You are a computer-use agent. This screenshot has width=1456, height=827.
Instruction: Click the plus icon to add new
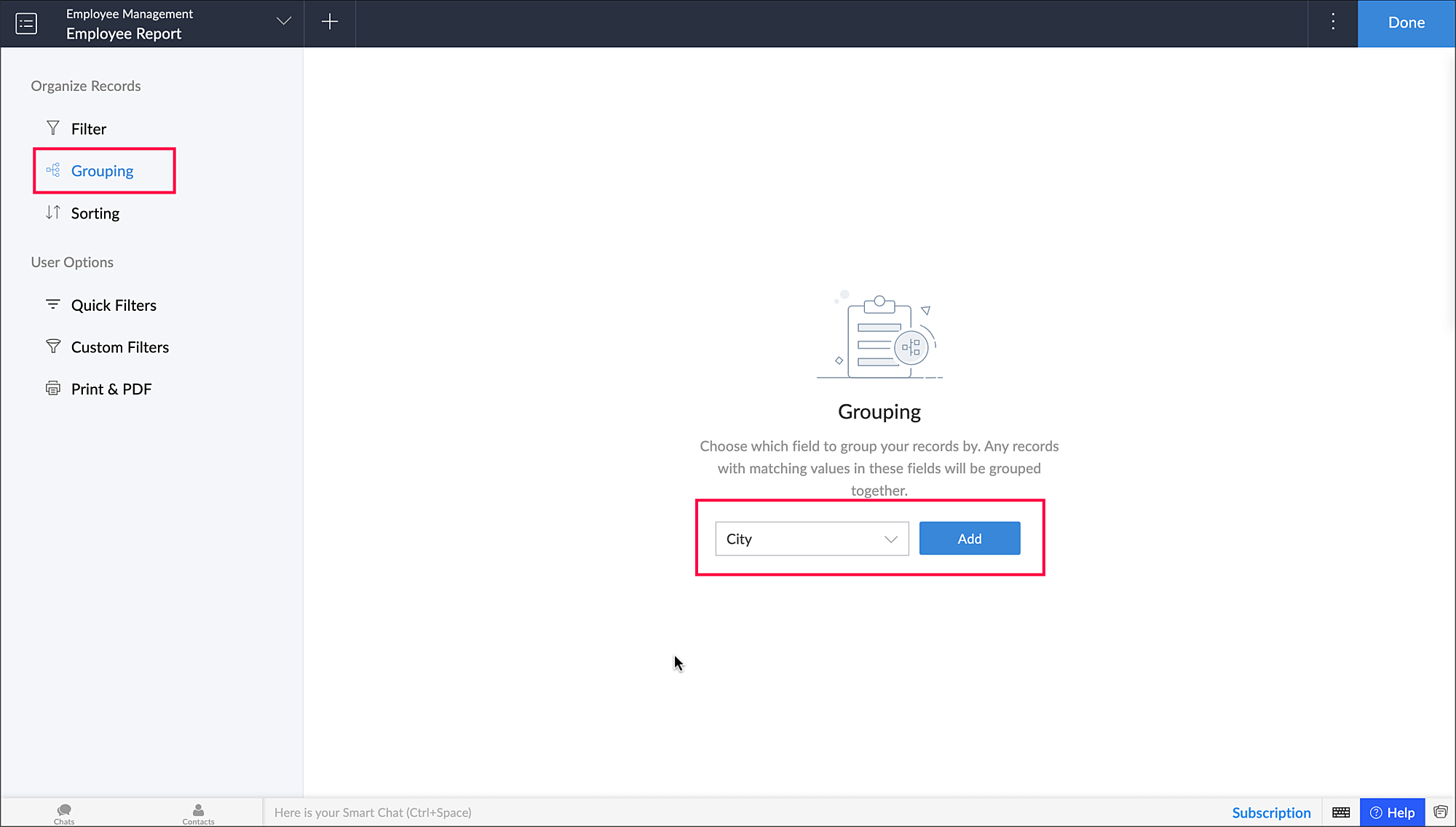point(330,23)
